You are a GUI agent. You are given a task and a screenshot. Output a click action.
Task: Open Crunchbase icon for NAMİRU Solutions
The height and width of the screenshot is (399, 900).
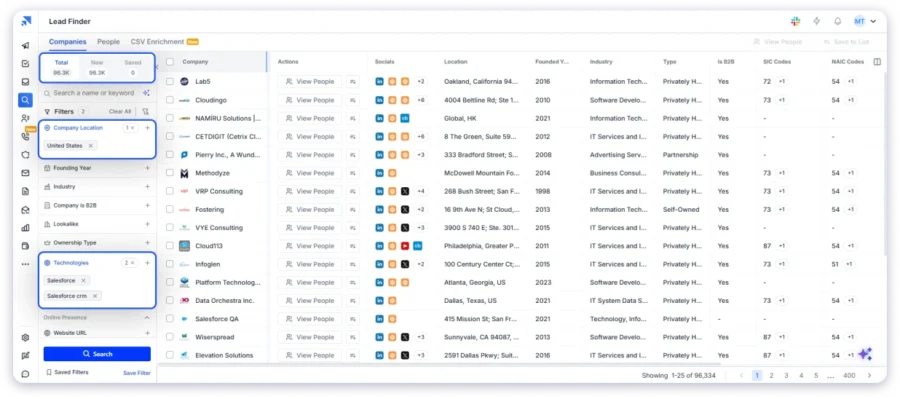coord(405,118)
